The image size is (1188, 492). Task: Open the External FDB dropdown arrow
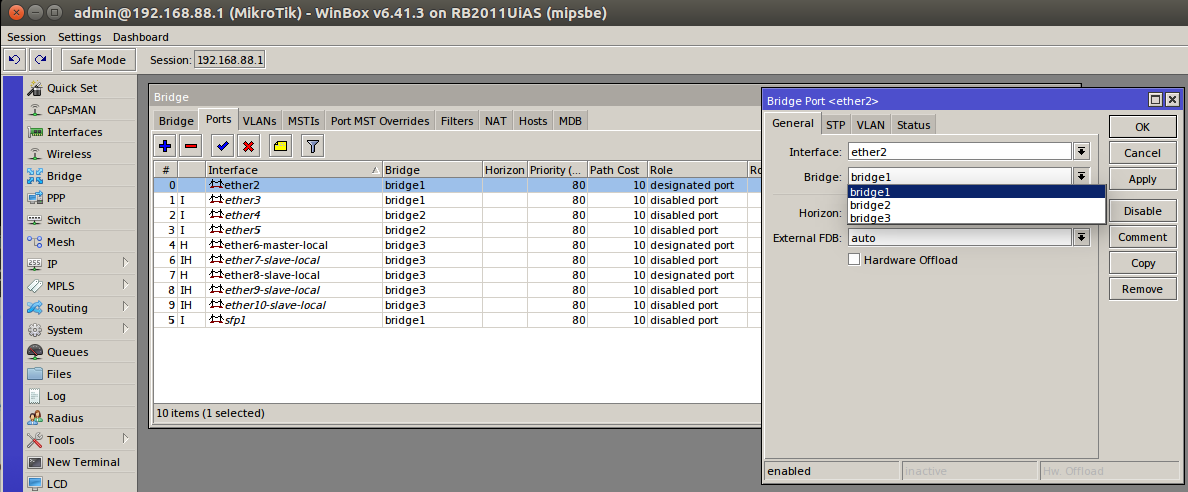[x=1081, y=238]
